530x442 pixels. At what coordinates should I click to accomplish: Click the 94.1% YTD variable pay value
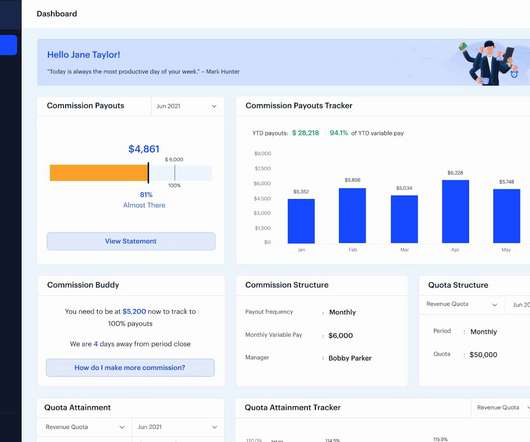click(x=339, y=133)
